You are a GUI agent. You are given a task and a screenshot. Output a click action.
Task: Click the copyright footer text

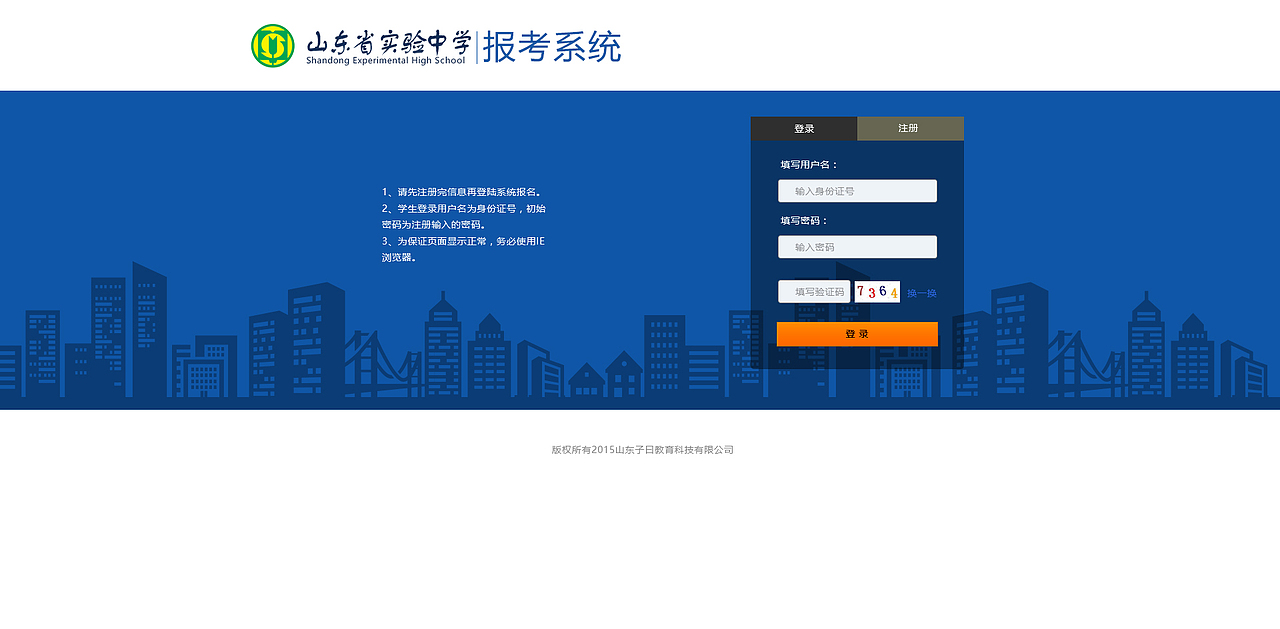[x=640, y=449]
